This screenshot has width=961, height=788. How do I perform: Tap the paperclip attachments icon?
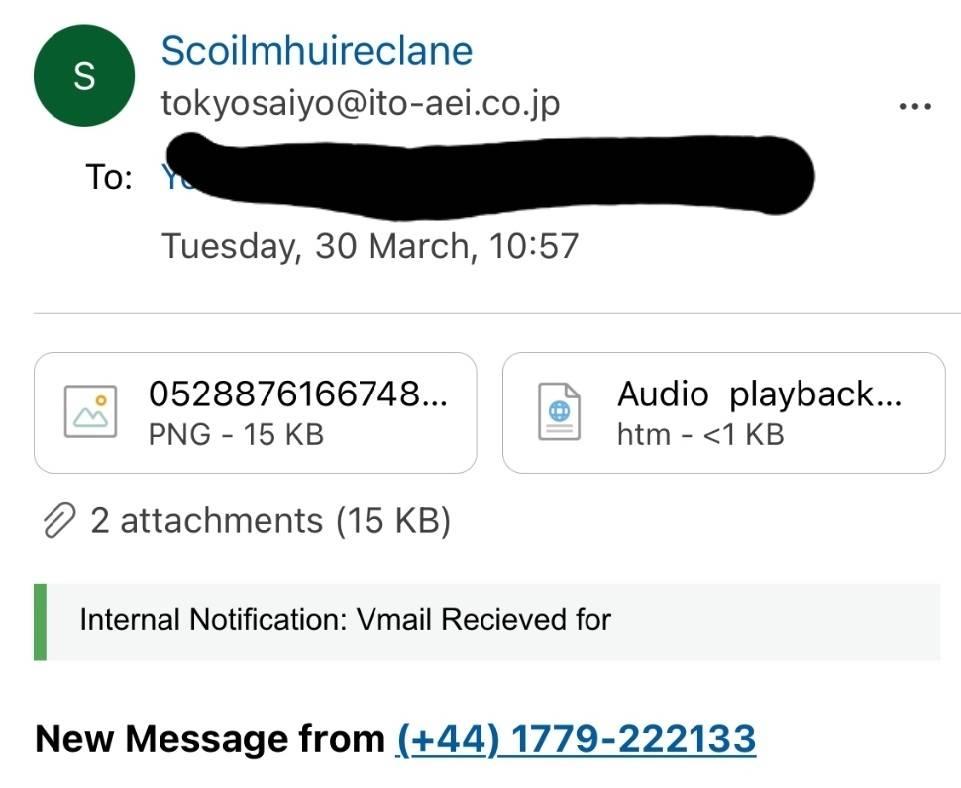(59, 520)
